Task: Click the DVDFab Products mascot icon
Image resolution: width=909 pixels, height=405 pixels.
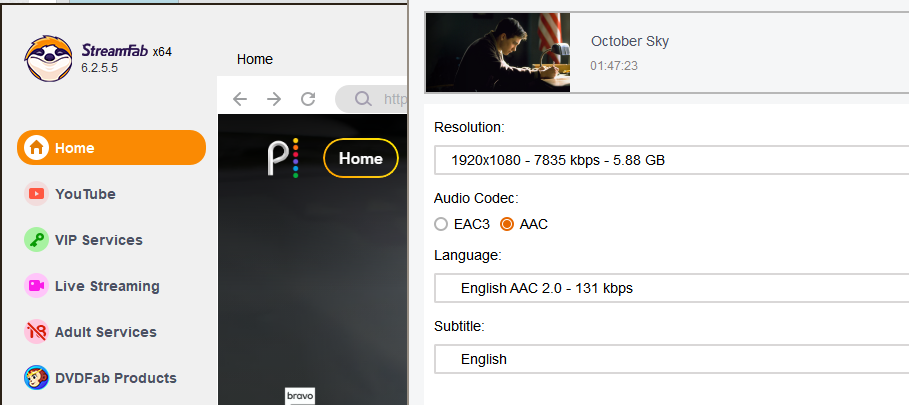Action: tap(37, 378)
